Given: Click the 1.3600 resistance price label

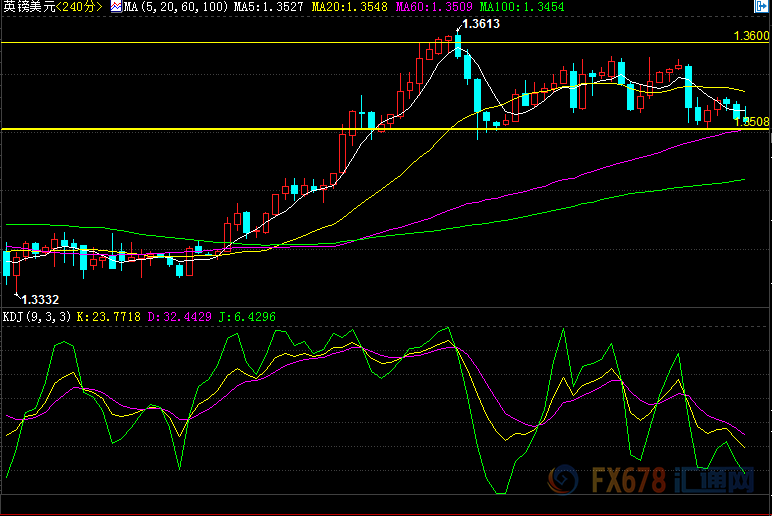Looking at the screenshot, I should click(x=751, y=36).
